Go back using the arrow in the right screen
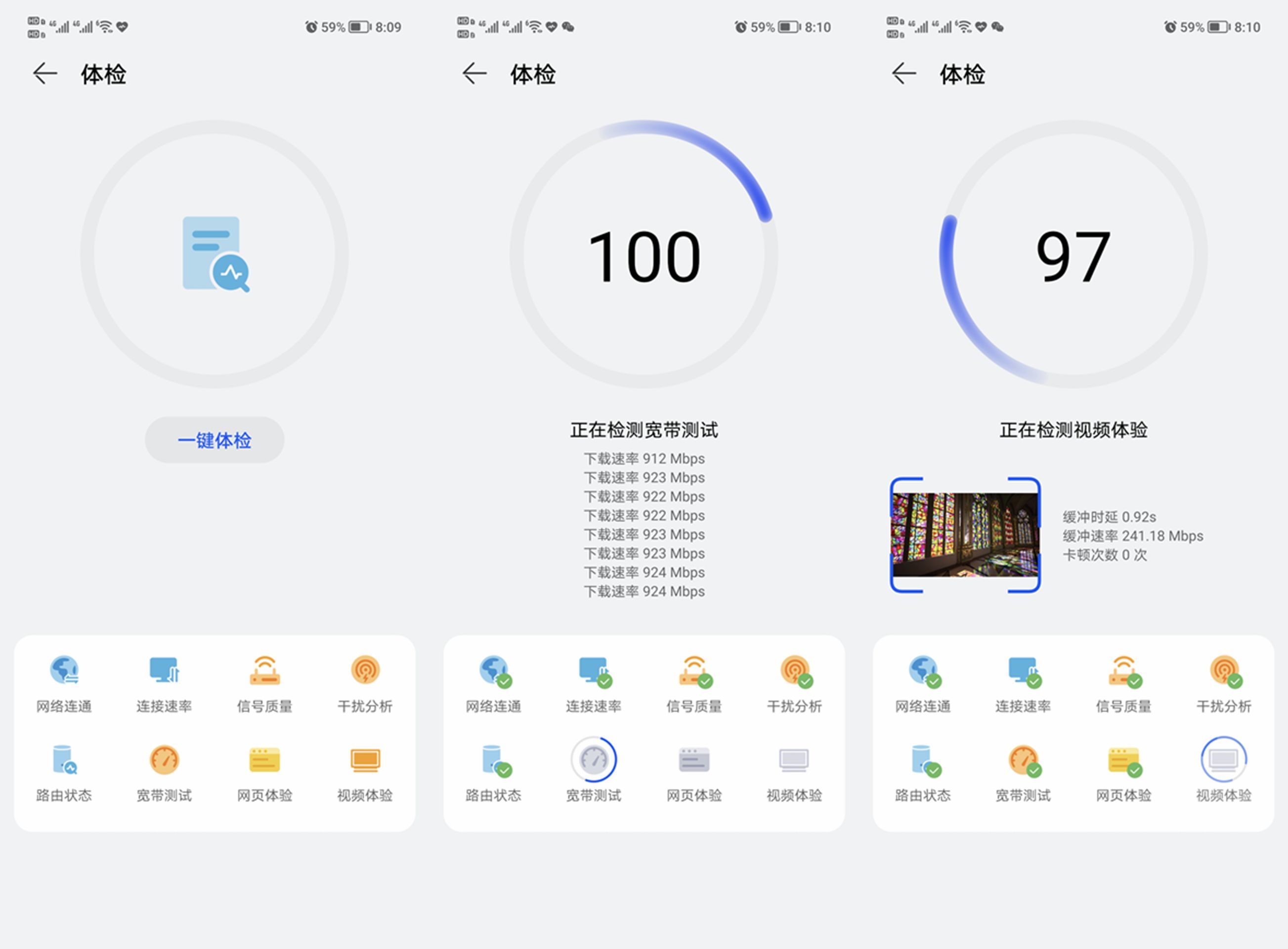Viewport: 1288px width, 949px height. coord(903,74)
